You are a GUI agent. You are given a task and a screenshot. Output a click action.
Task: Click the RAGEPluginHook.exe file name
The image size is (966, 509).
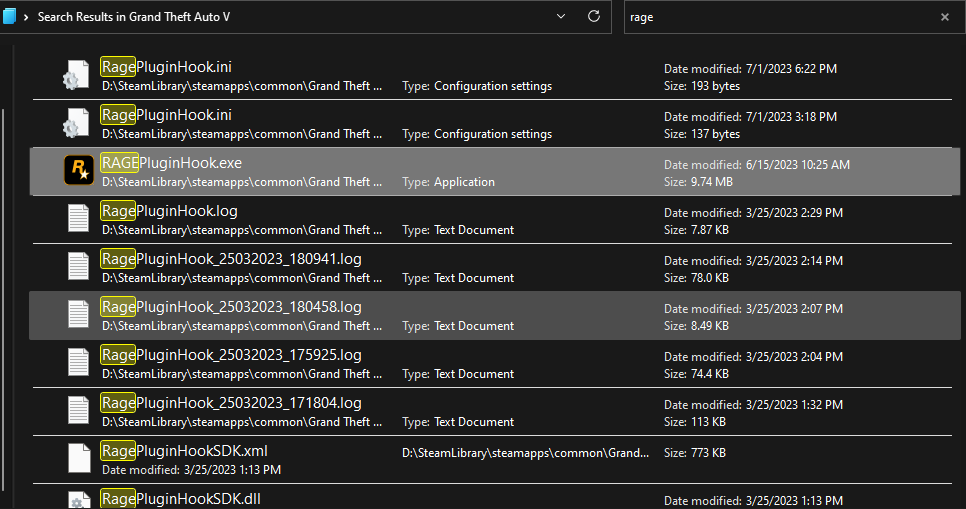pyautogui.click(x=171, y=163)
